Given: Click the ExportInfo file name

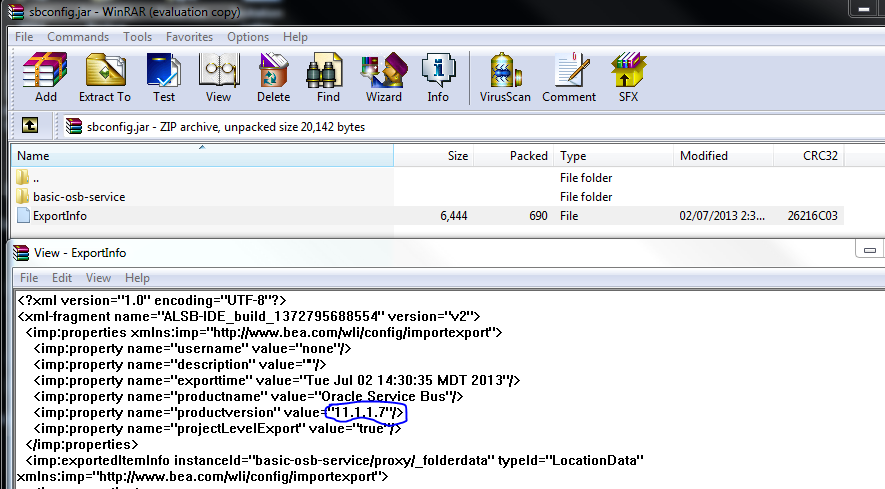Looking at the screenshot, I should (x=60, y=216).
